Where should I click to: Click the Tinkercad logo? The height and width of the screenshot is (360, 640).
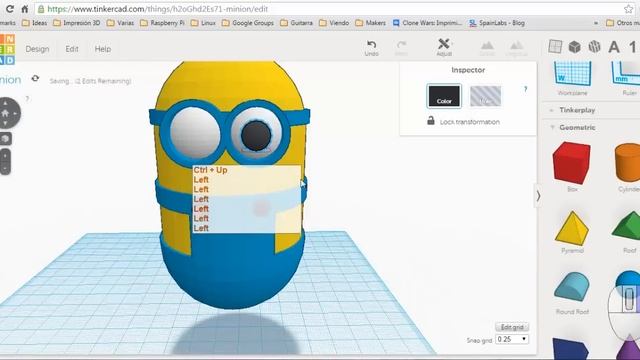point(7,49)
